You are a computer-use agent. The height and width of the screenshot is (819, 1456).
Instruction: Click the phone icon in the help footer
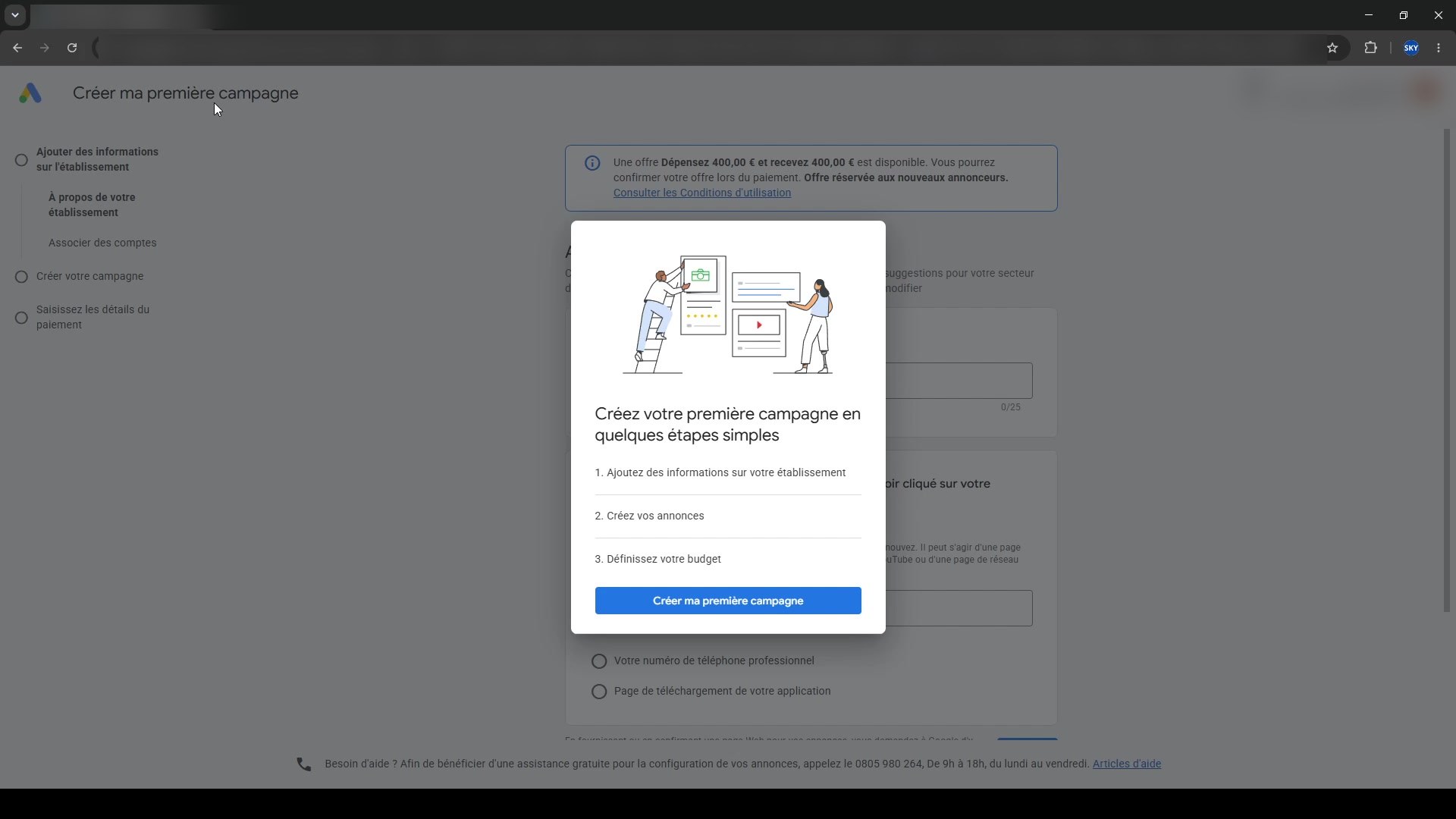tap(303, 764)
